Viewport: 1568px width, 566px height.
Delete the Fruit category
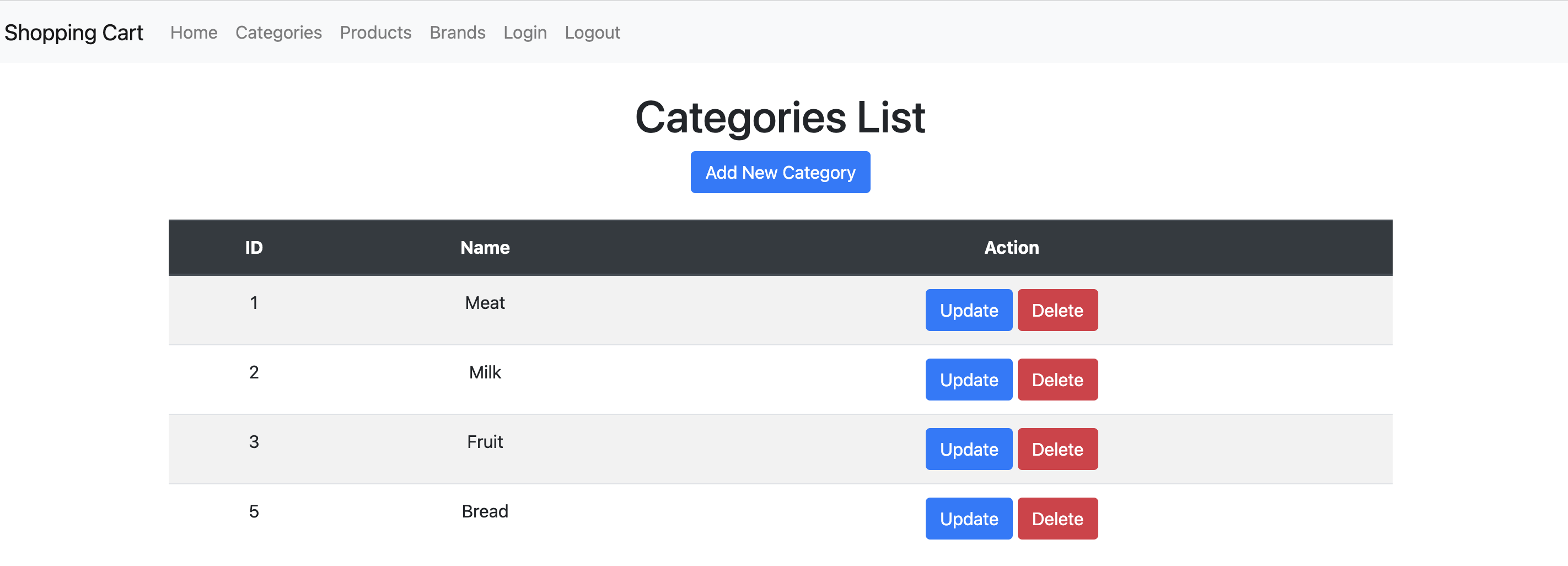[x=1057, y=449]
